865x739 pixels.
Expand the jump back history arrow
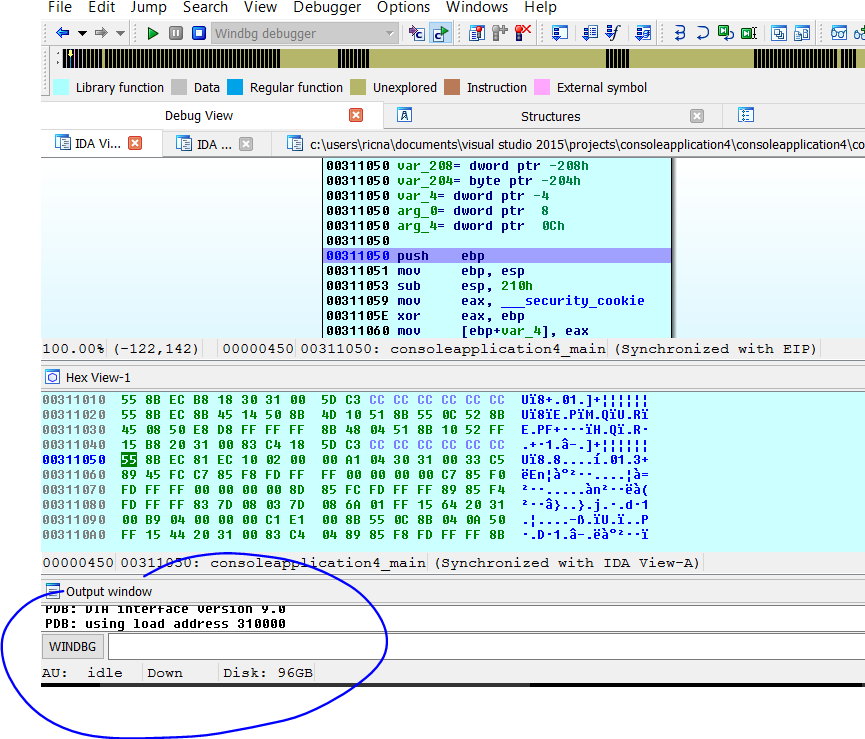(82, 33)
